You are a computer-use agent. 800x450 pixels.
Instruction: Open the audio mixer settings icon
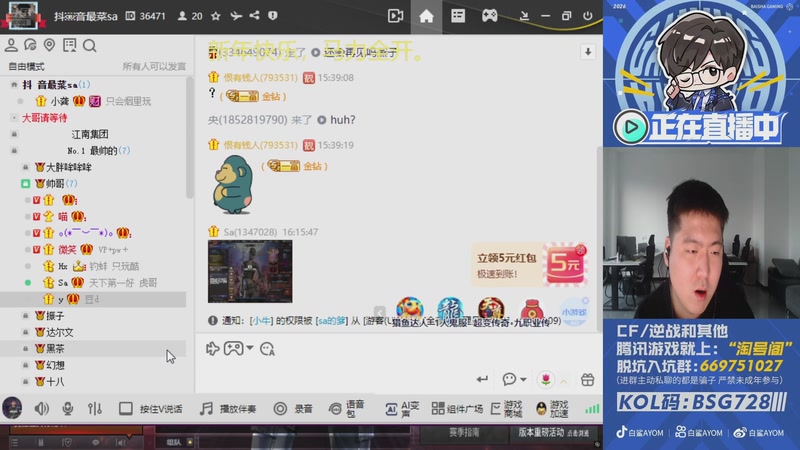(95, 409)
